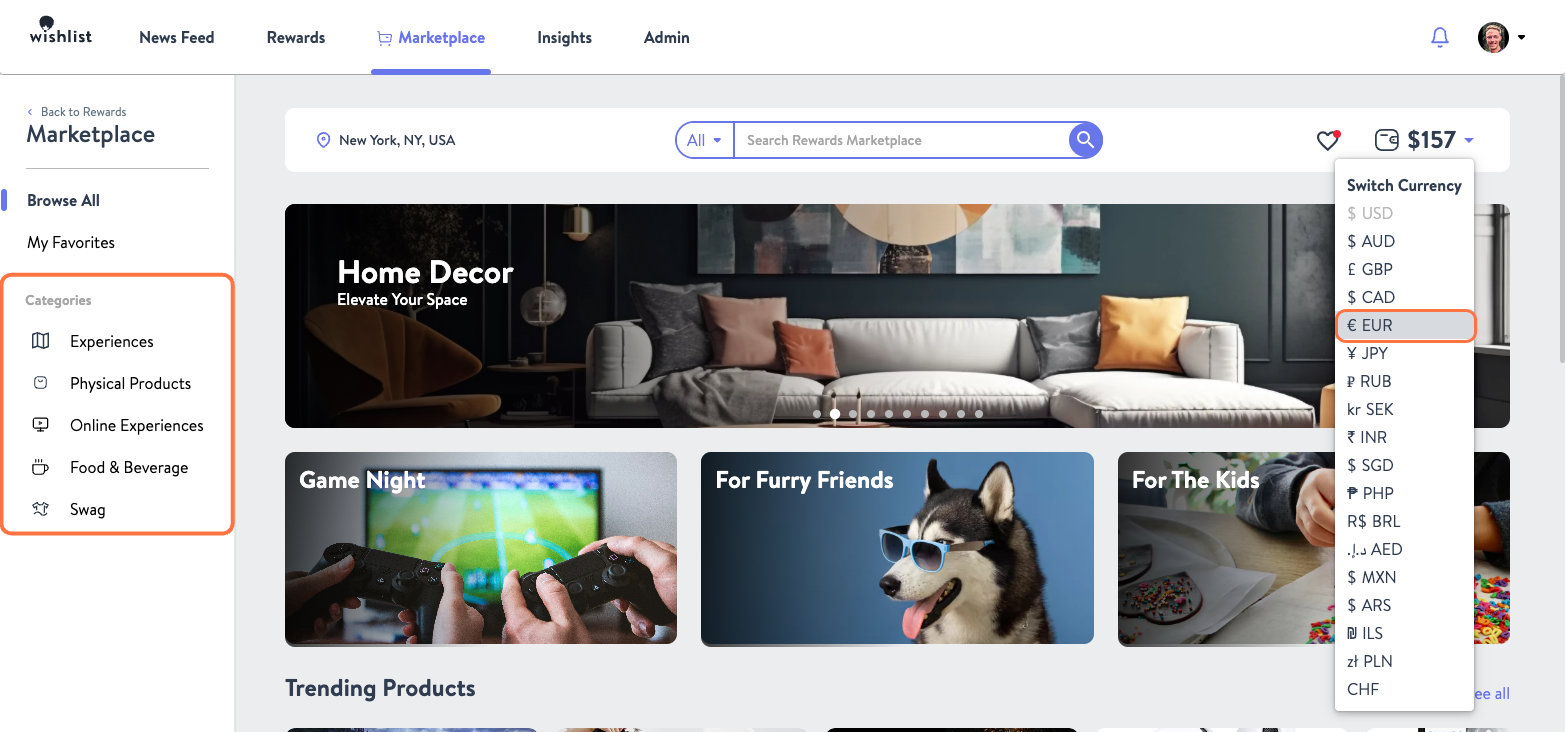The height and width of the screenshot is (732, 1565).
Task: Collapse the $157 currency dropdown arrow
Action: click(1468, 141)
